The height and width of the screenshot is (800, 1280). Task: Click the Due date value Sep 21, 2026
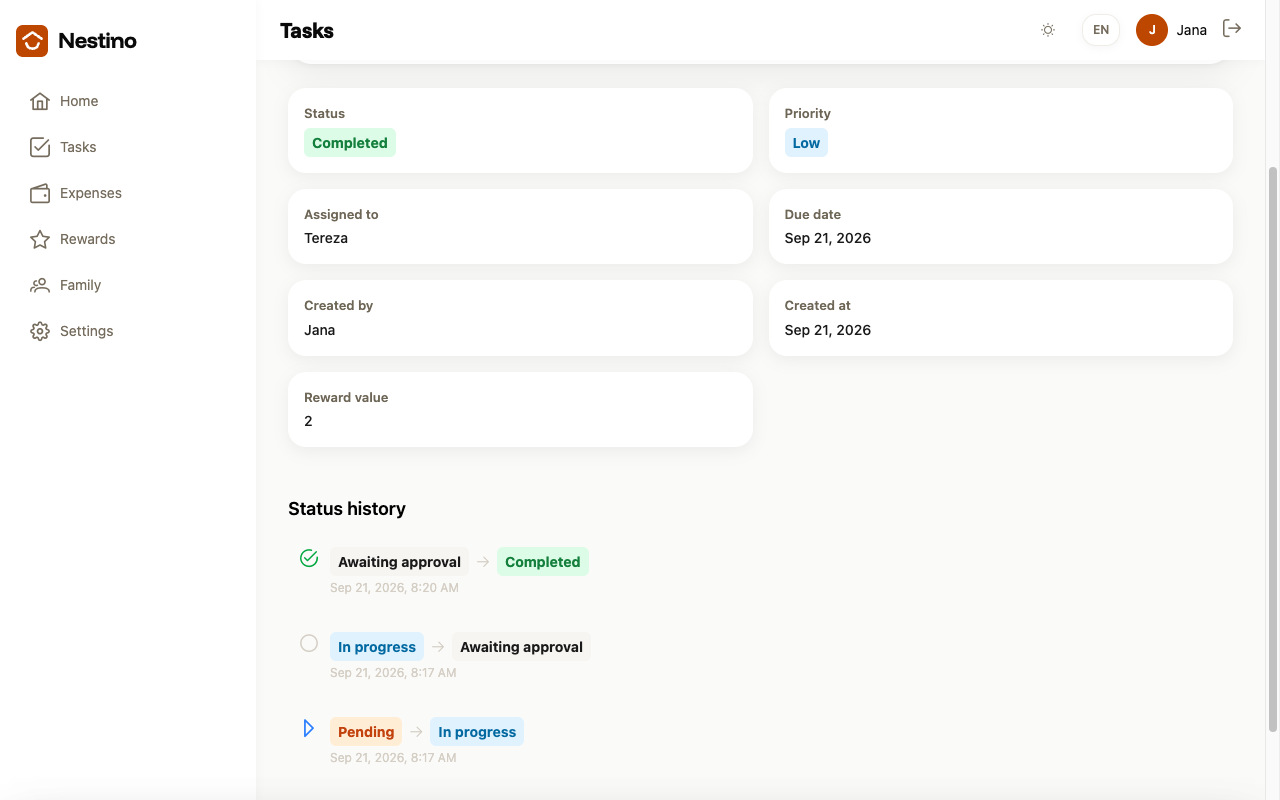tap(828, 238)
